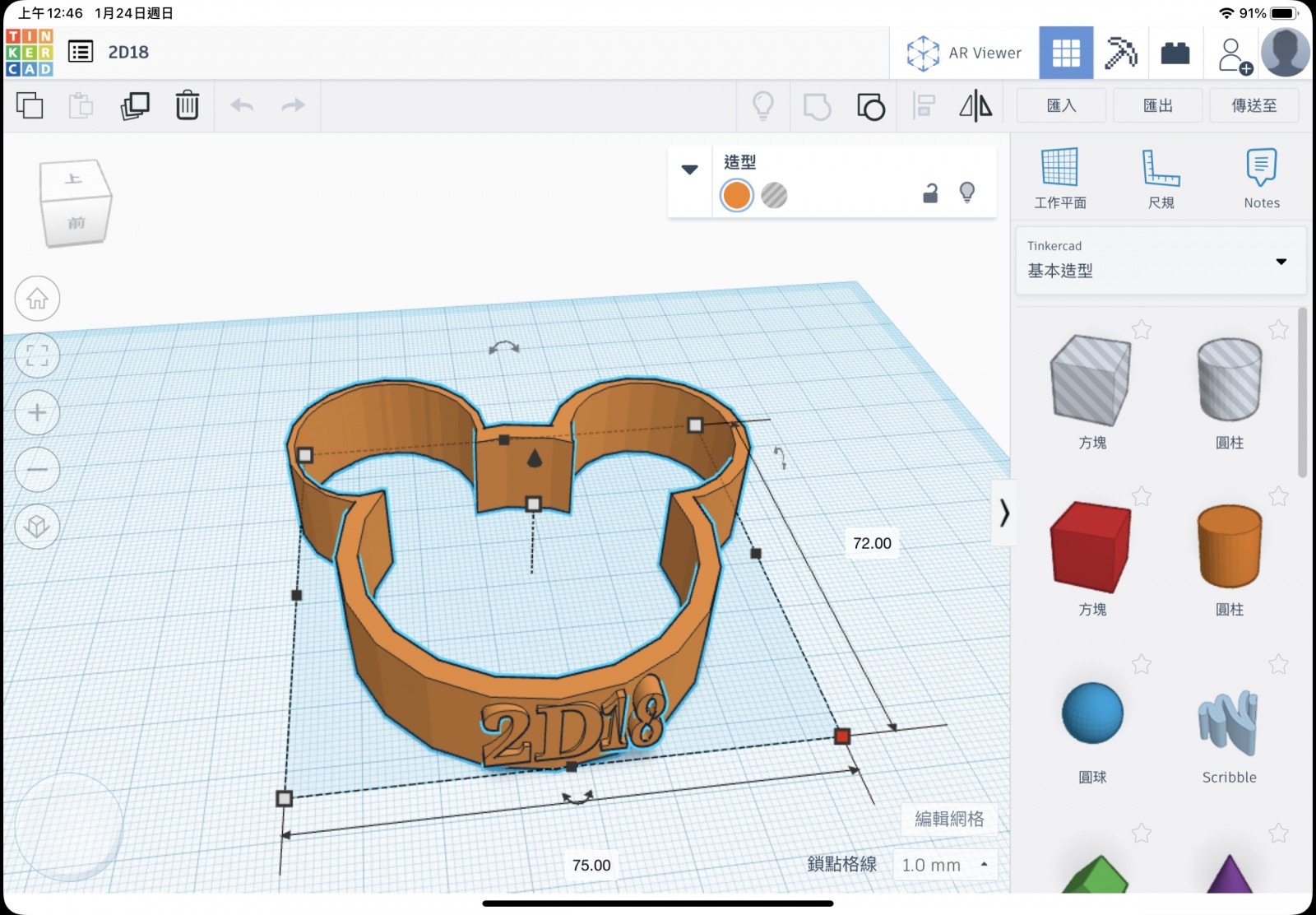Click the 匯出 export button
1316x915 pixels.
click(x=1158, y=105)
